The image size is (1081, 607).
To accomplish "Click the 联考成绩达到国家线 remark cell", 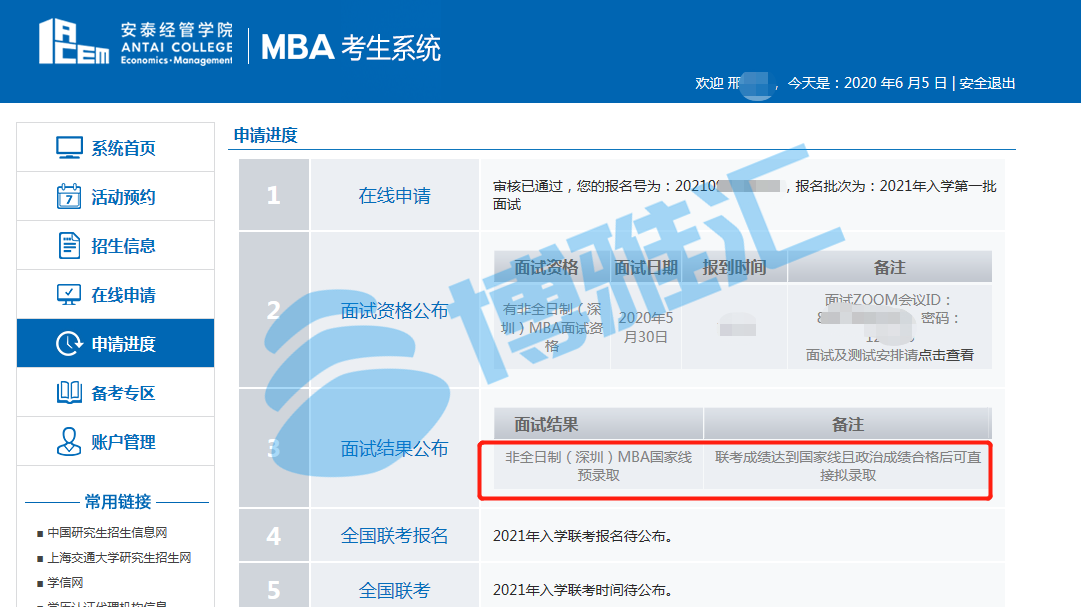I will (847, 466).
